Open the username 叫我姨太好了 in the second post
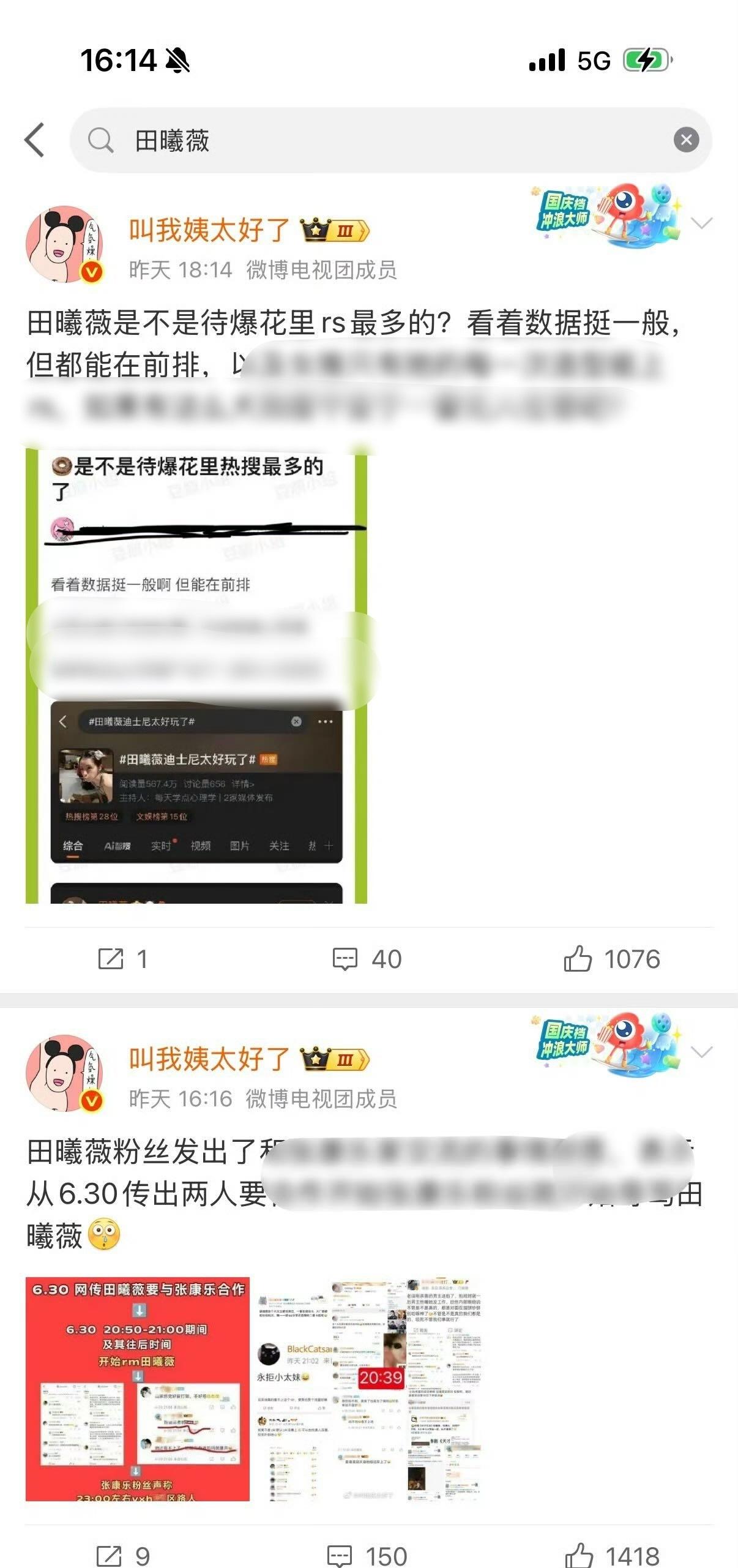Viewport: 738px width, 1568px height. point(209,1059)
